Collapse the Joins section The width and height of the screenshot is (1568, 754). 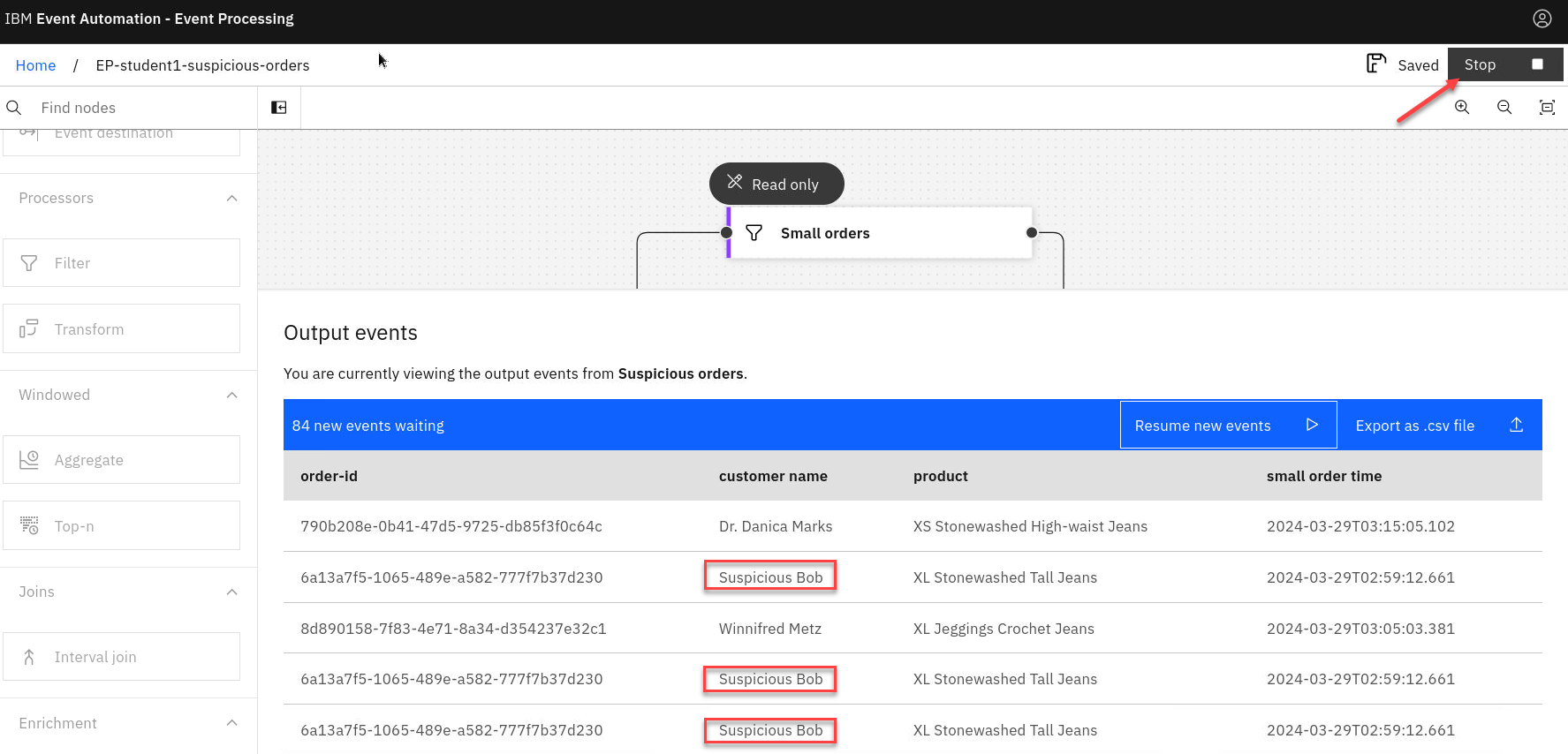point(231,592)
